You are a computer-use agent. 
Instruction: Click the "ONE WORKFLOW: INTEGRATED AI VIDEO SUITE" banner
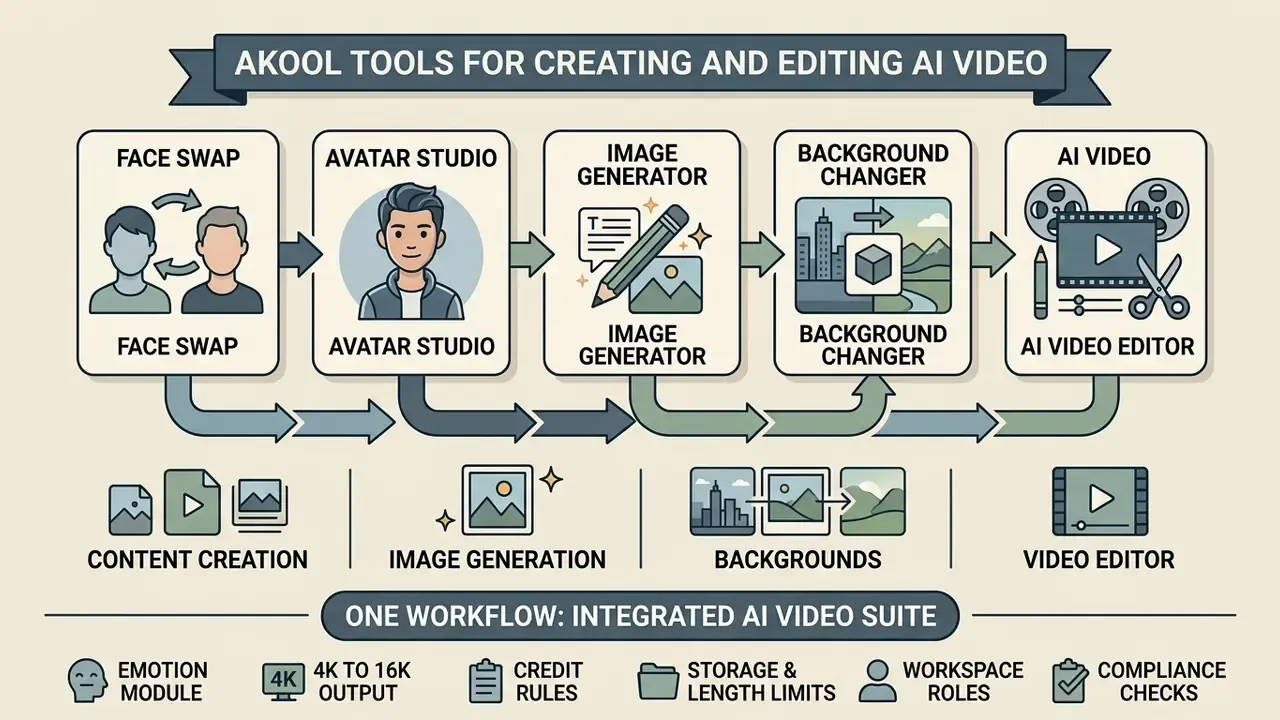coord(640,617)
